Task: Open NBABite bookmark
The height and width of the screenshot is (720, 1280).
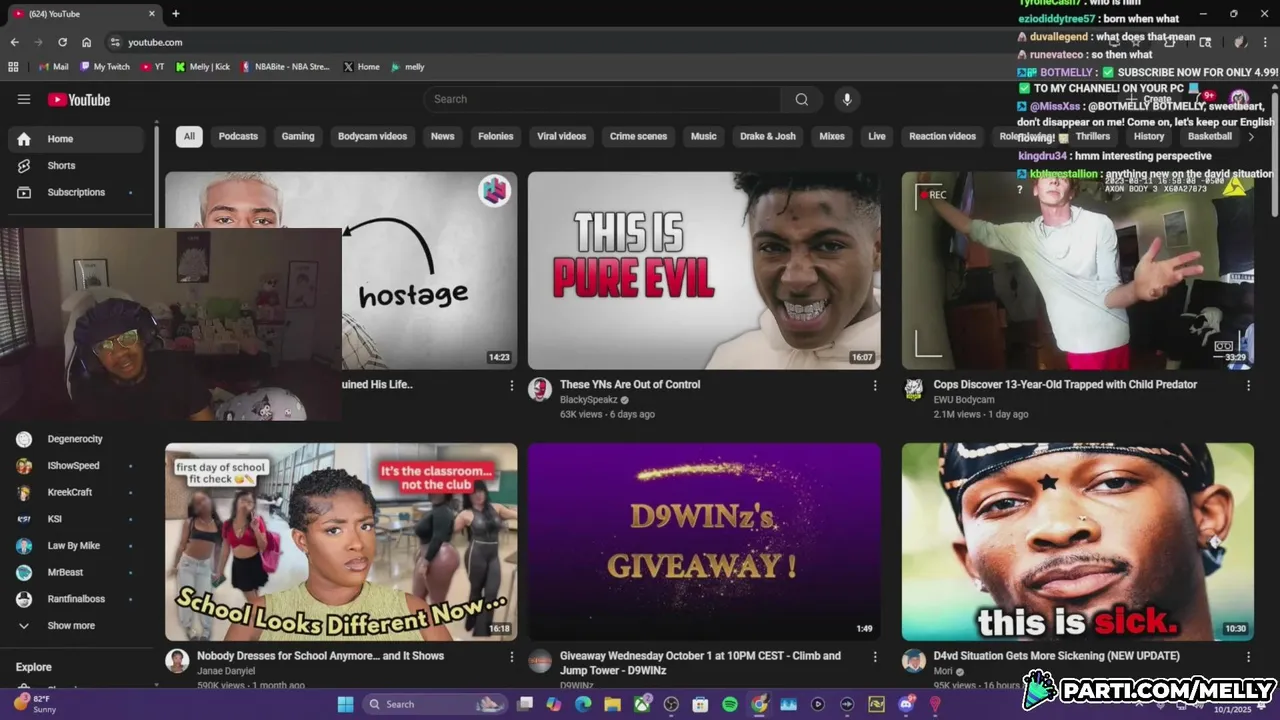Action: click(x=285, y=67)
